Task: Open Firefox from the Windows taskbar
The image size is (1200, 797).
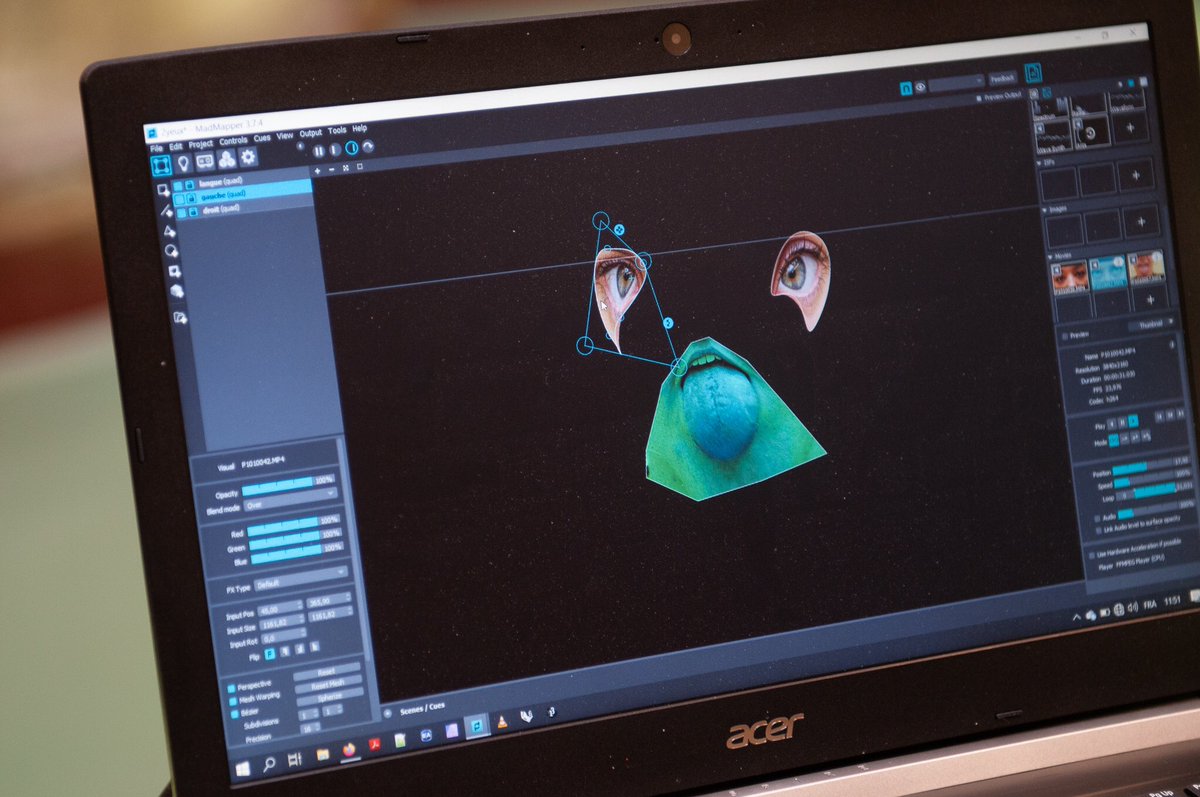Action: (349, 749)
